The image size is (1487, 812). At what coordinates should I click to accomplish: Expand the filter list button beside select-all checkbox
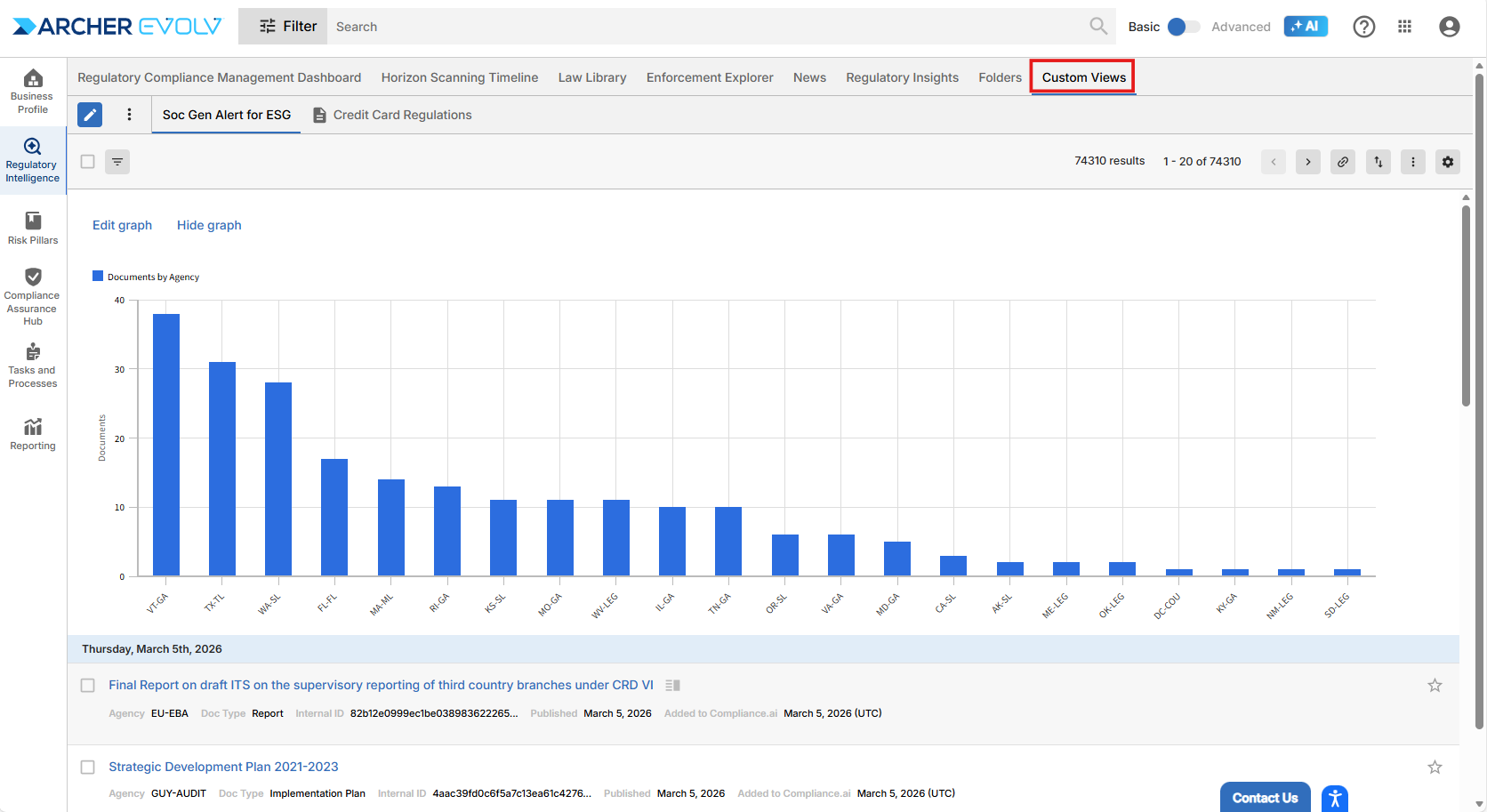[x=117, y=162]
